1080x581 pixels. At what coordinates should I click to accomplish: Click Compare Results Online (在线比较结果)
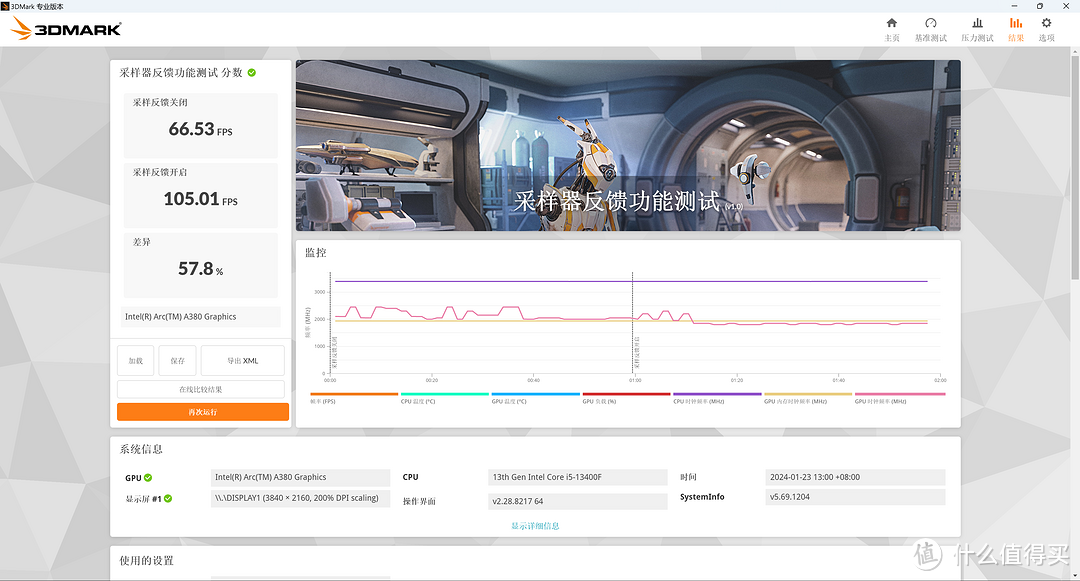click(200, 389)
